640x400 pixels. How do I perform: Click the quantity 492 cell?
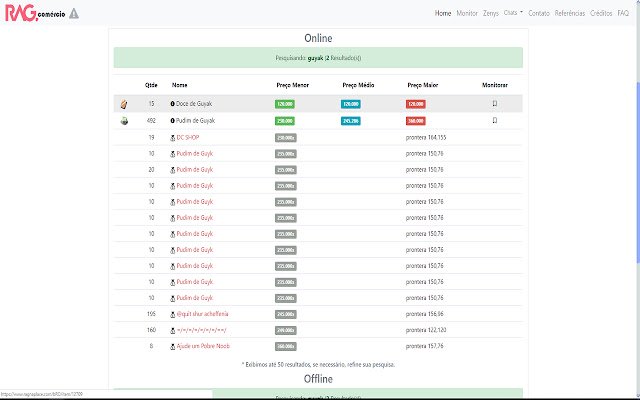pyautogui.click(x=151, y=120)
